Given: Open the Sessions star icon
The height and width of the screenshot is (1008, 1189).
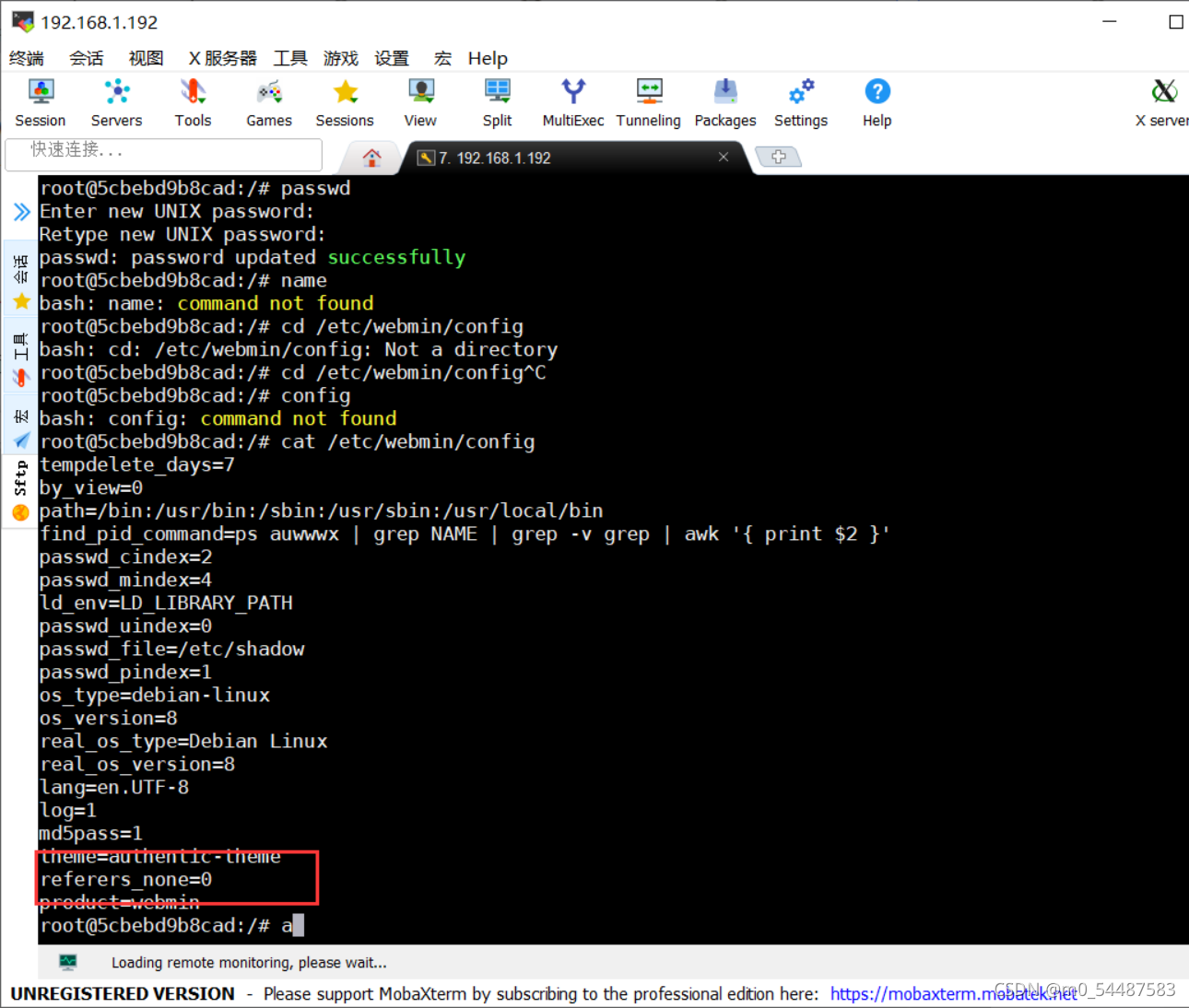Looking at the screenshot, I should click(345, 102).
